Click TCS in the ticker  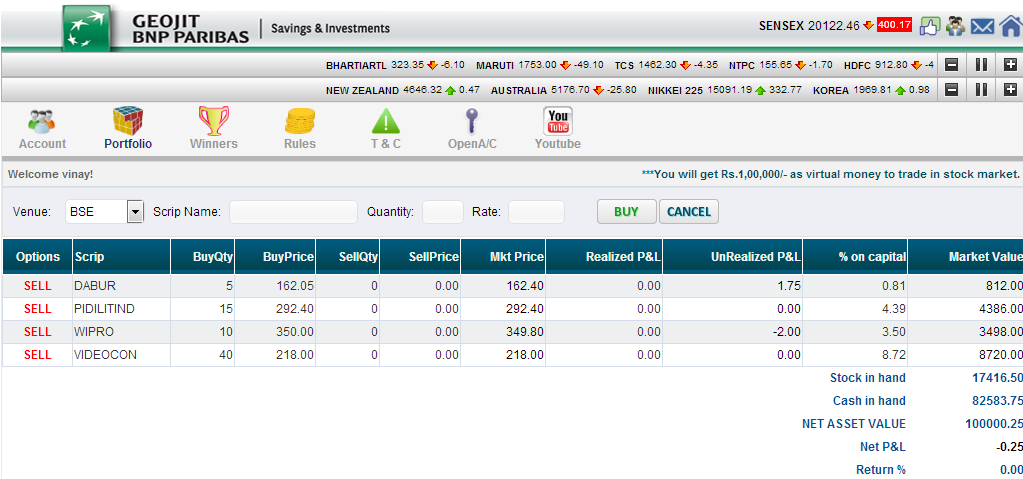625,65
